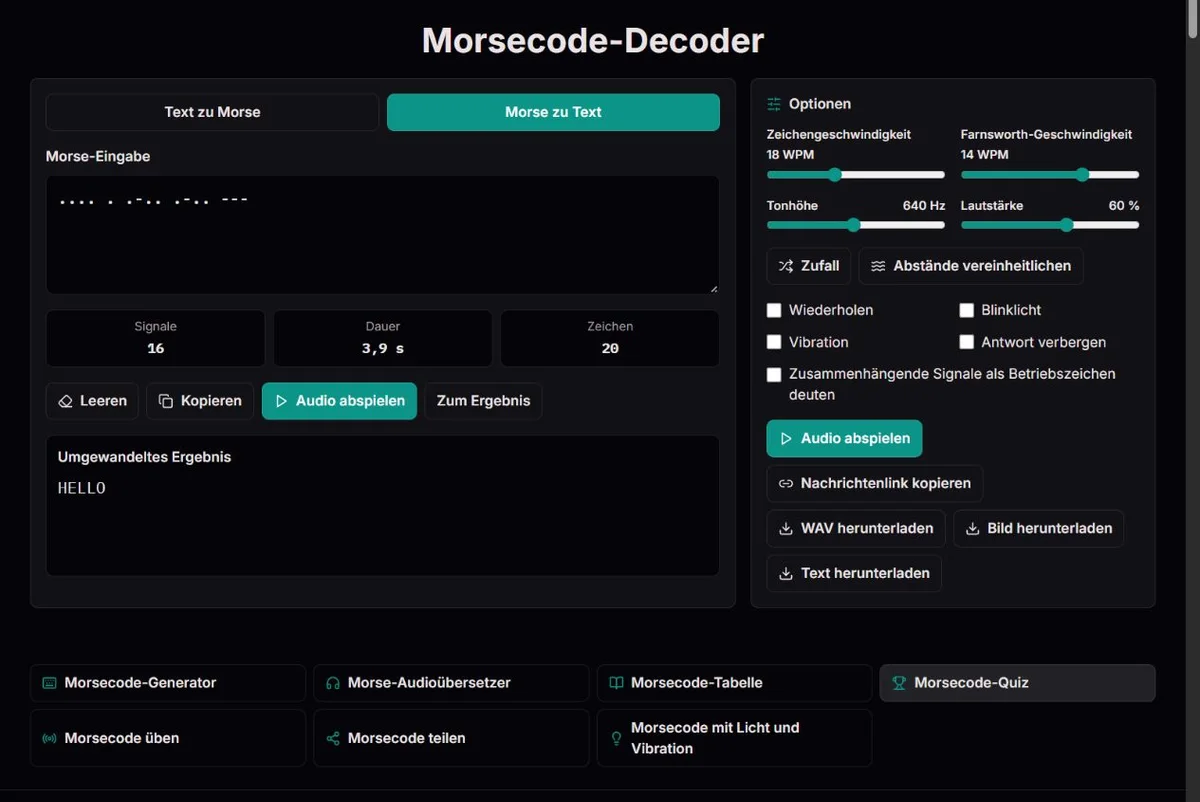Screen dimensions: 1200x802
Task: Click Abstände vereinheitlichen button
Action: 971,266
